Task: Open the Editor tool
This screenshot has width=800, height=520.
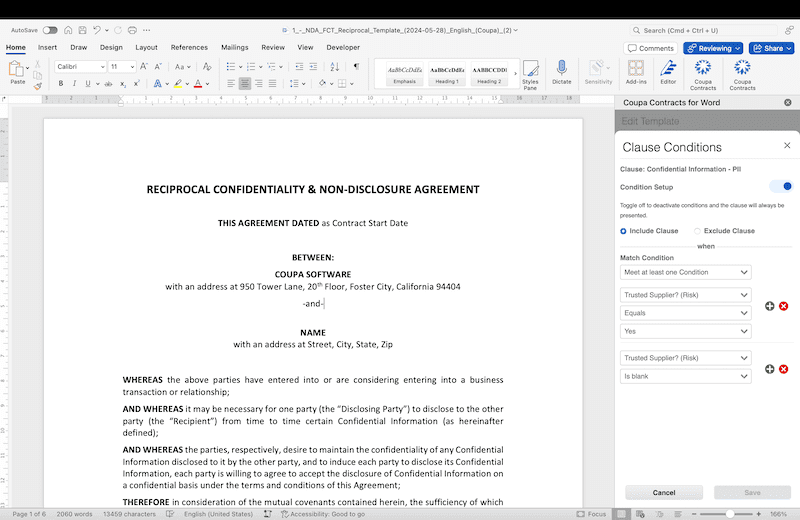Action: [x=668, y=72]
